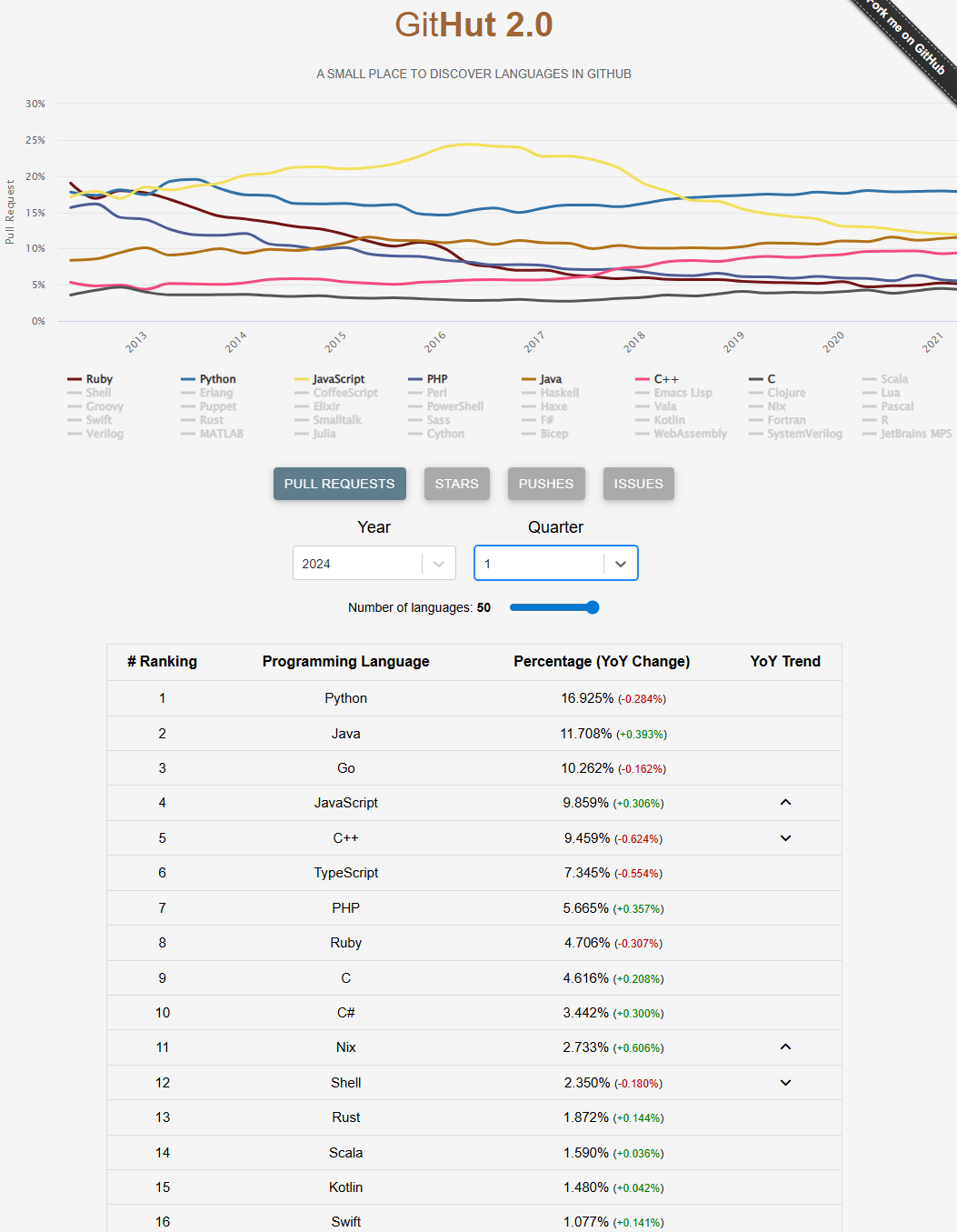
Task: Switch to the Pushes tab
Action: pos(545,484)
